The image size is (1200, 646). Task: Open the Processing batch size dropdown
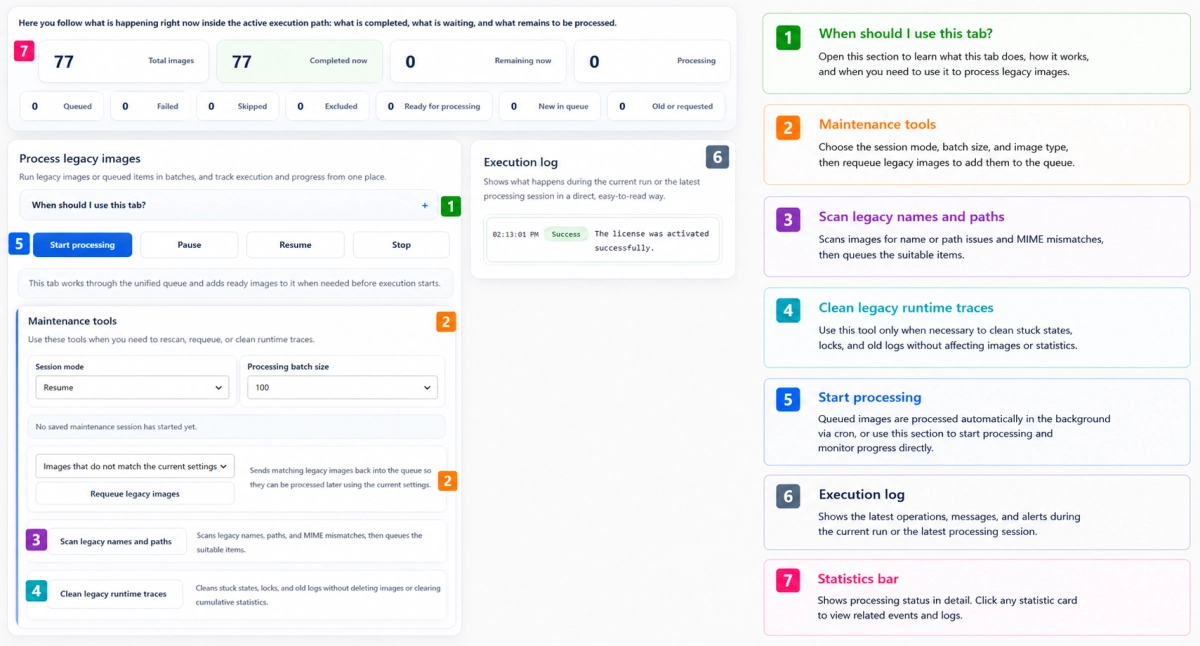[x=342, y=387]
